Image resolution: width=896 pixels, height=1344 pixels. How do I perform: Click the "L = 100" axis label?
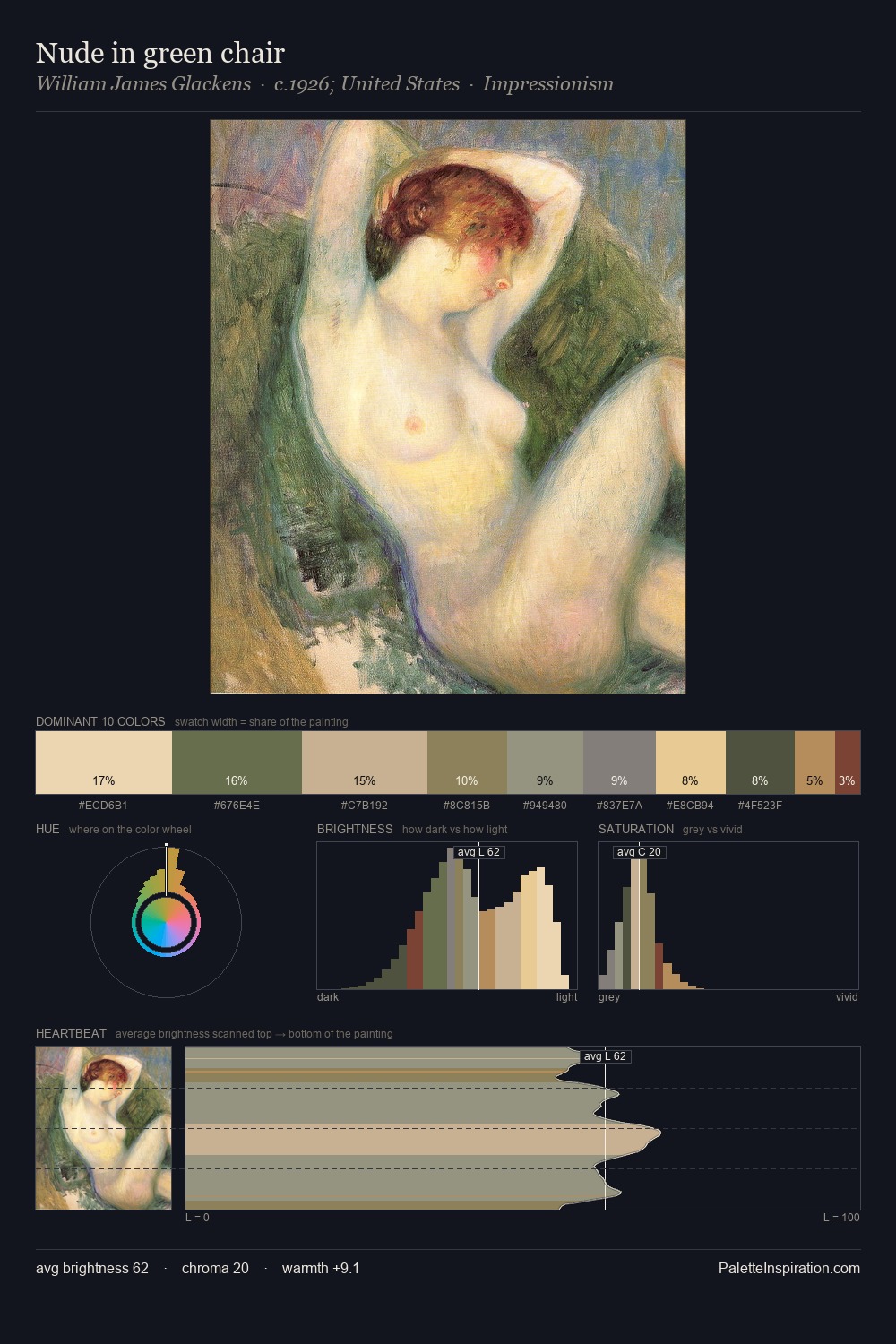click(x=841, y=1218)
